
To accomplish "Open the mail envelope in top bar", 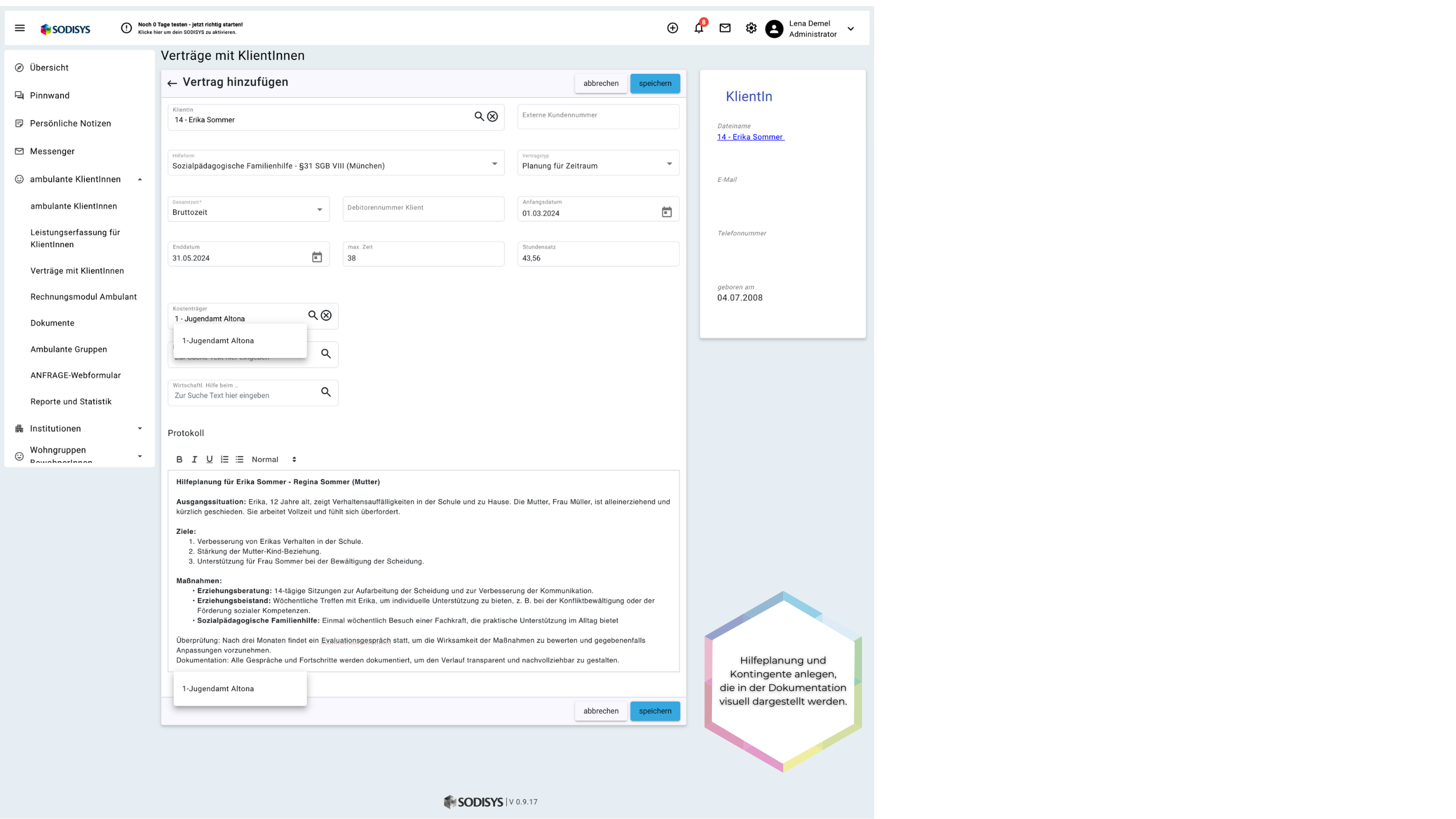I will coord(725,28).
